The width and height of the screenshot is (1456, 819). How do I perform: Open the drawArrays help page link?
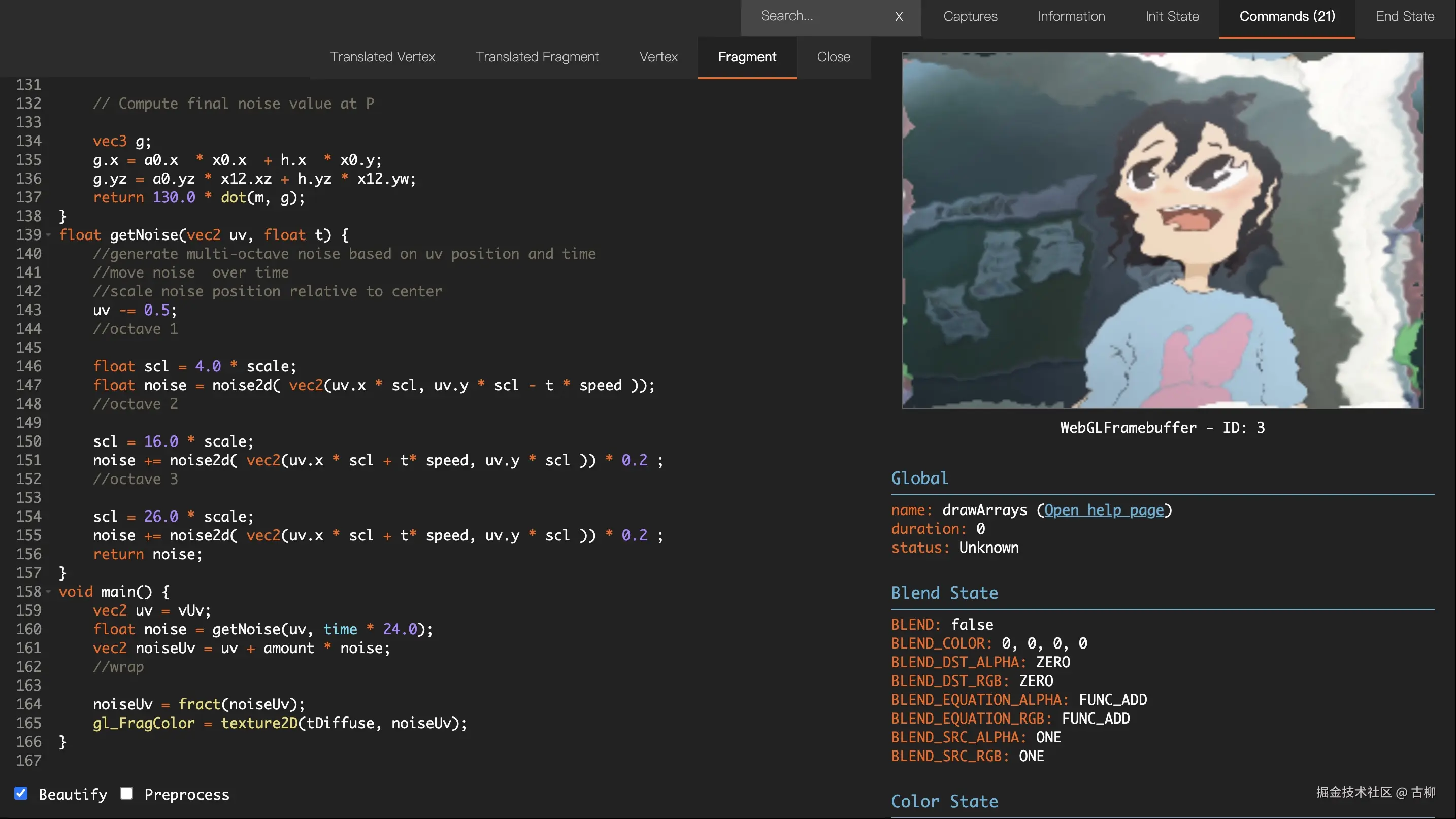1103,510
